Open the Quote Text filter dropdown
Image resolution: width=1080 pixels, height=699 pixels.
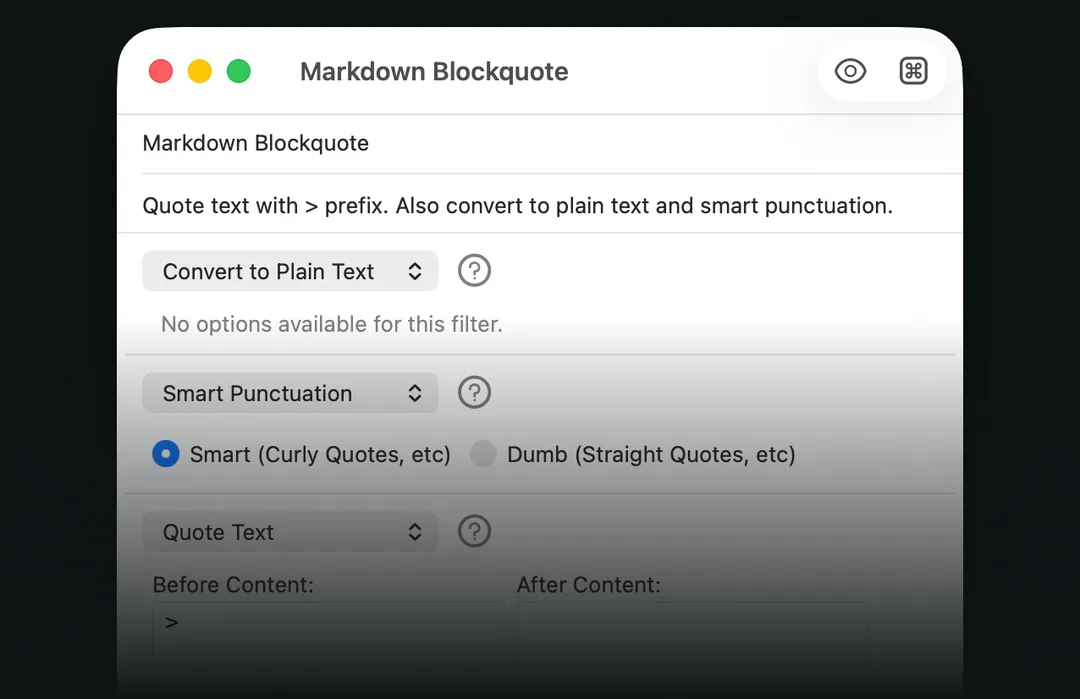coord(290,531)
